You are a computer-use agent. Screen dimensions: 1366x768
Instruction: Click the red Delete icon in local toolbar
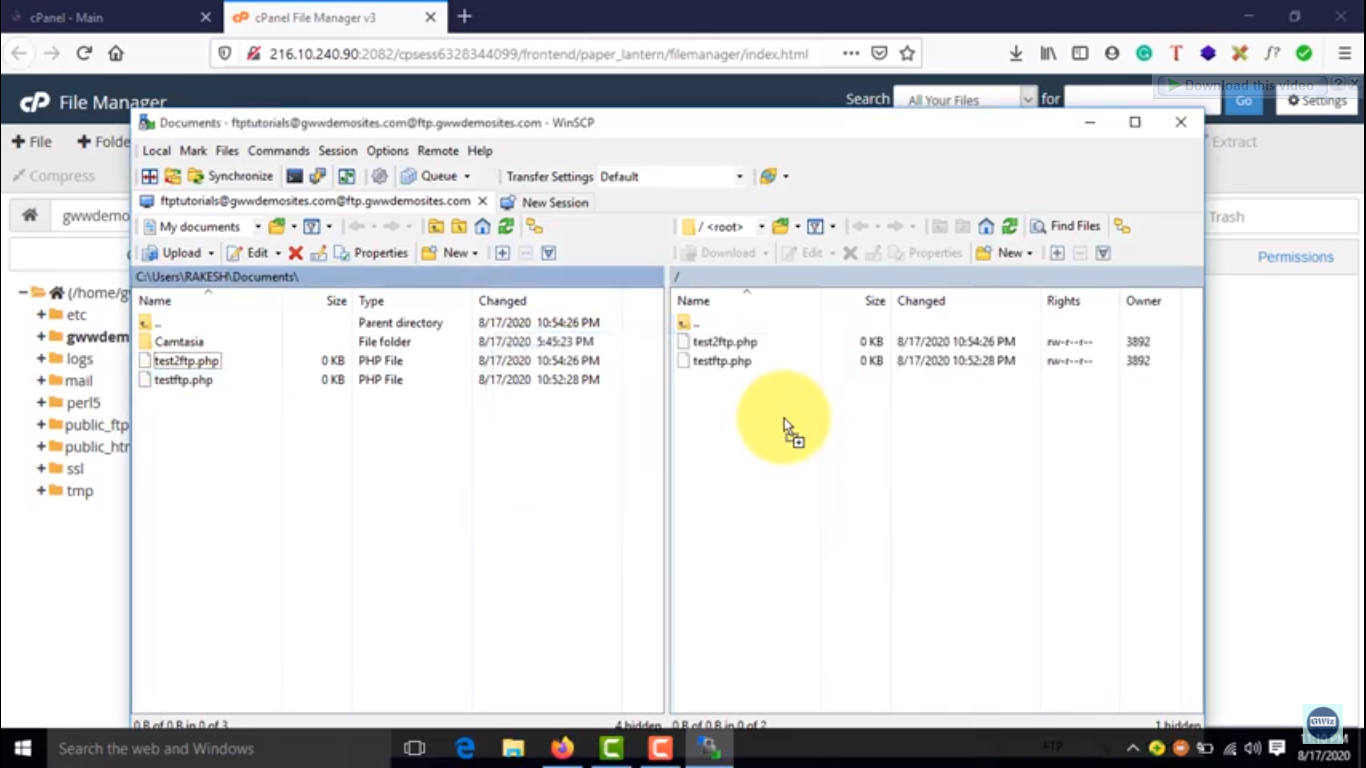(296, 253)
